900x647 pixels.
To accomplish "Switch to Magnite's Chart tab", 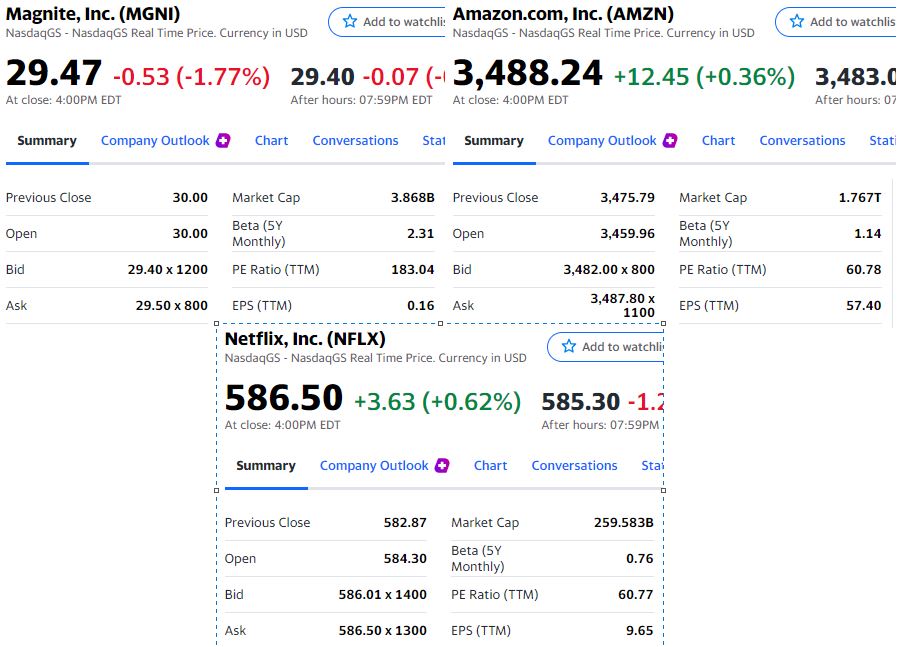I will (271, 141).
